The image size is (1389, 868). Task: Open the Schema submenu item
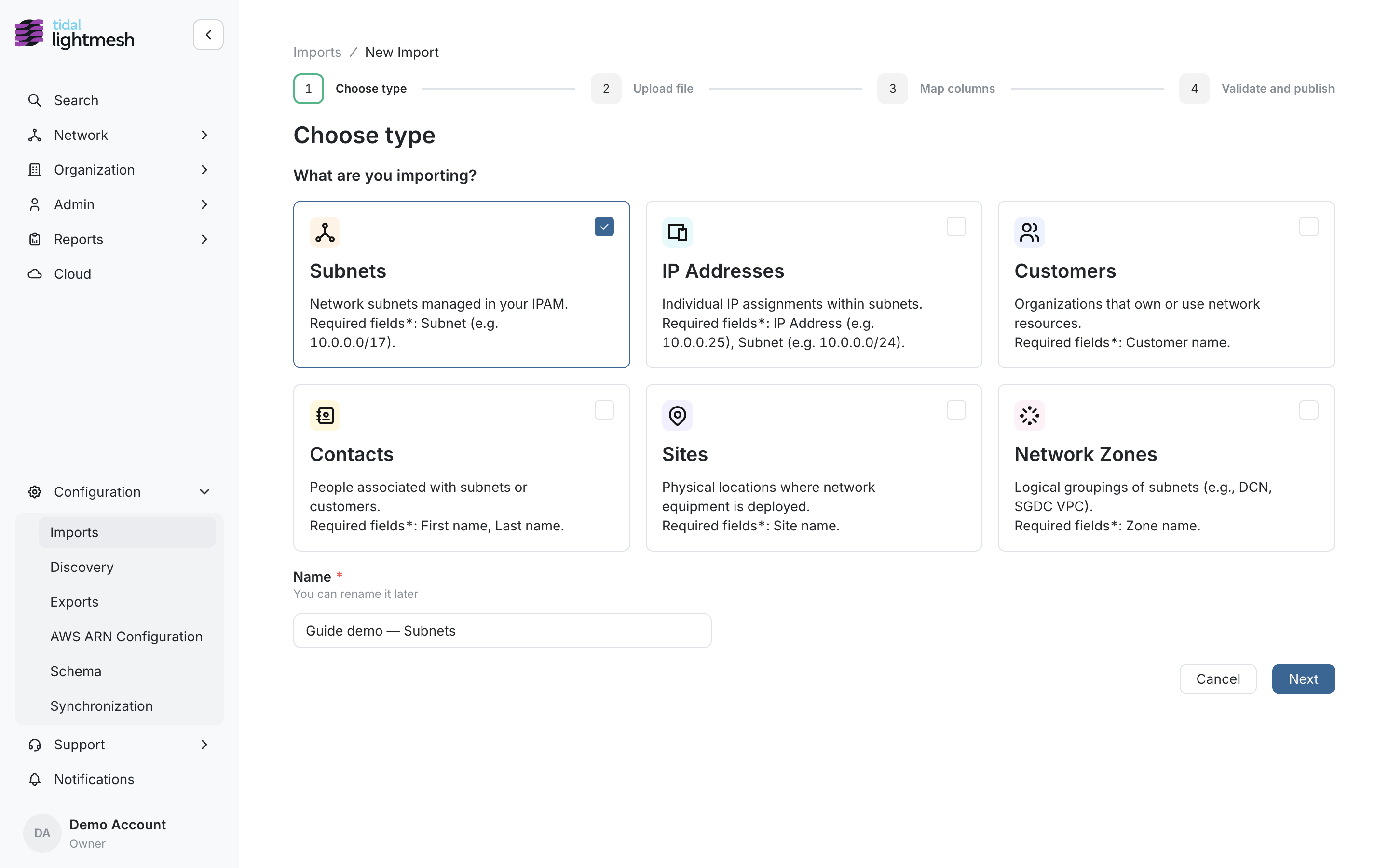(127, 671)
